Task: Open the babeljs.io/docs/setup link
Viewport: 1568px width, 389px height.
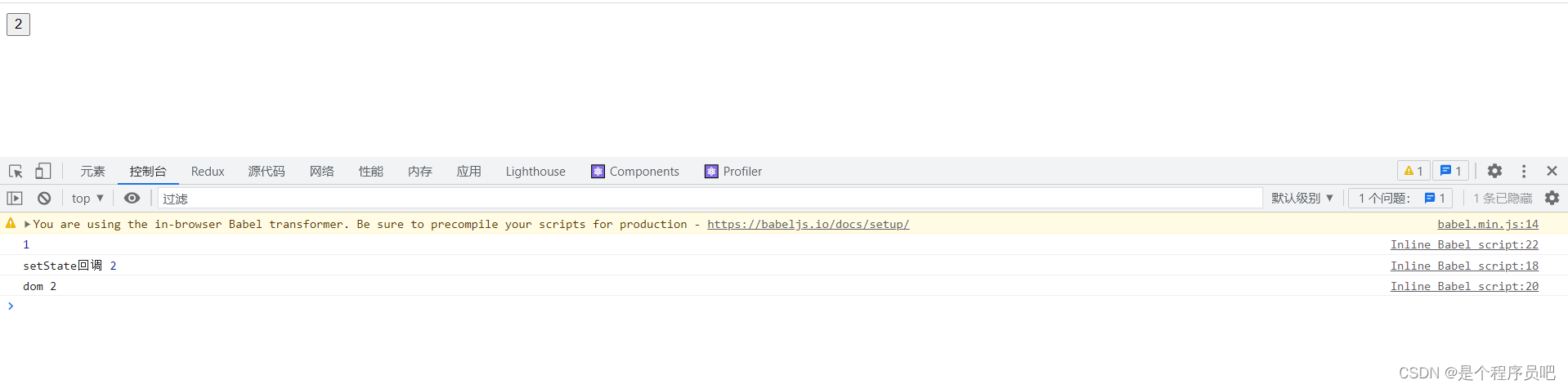Action: pos(808,224)
